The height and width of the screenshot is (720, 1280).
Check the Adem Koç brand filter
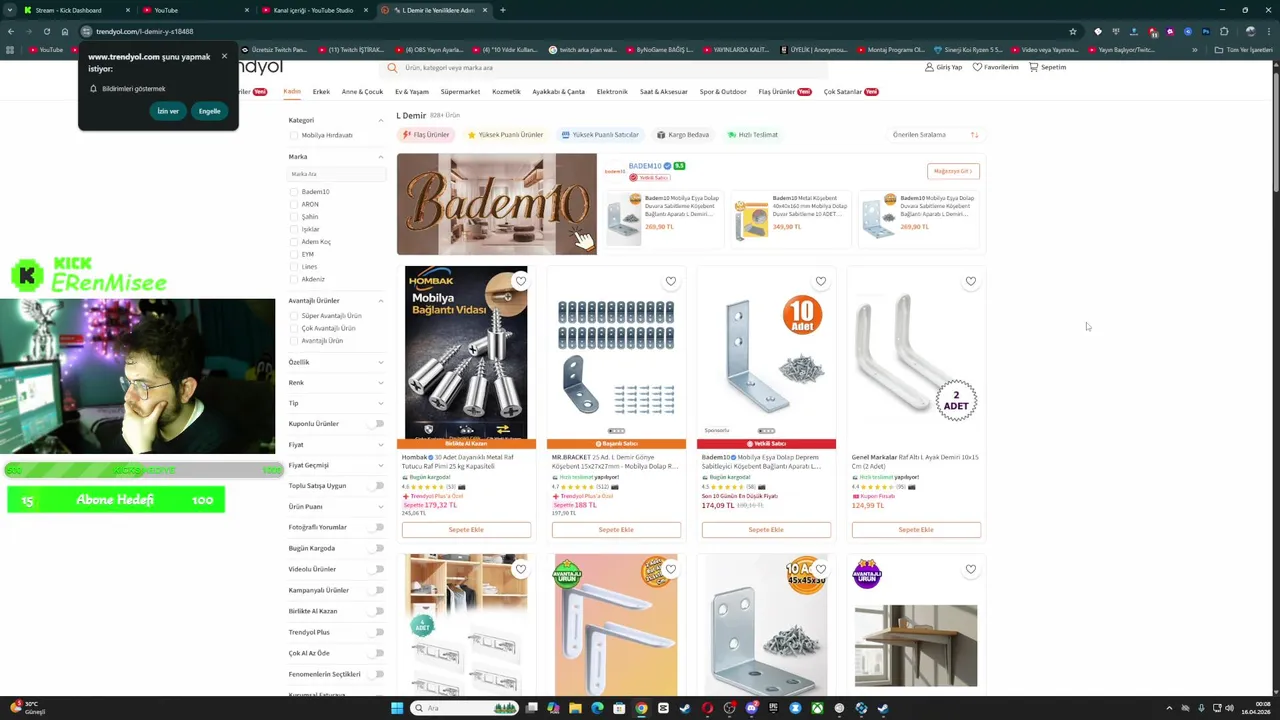[294, 241]
